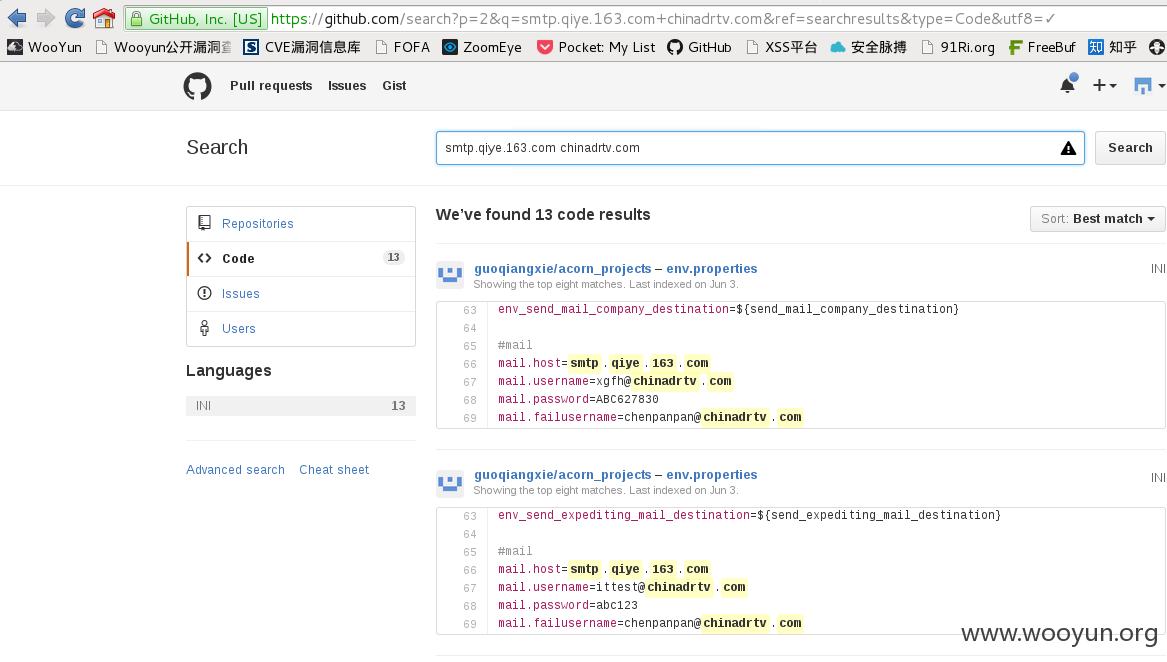Click the 'We've found 13 code results' heading
This screenshot has height=662, width=1167.
[543, 214]
